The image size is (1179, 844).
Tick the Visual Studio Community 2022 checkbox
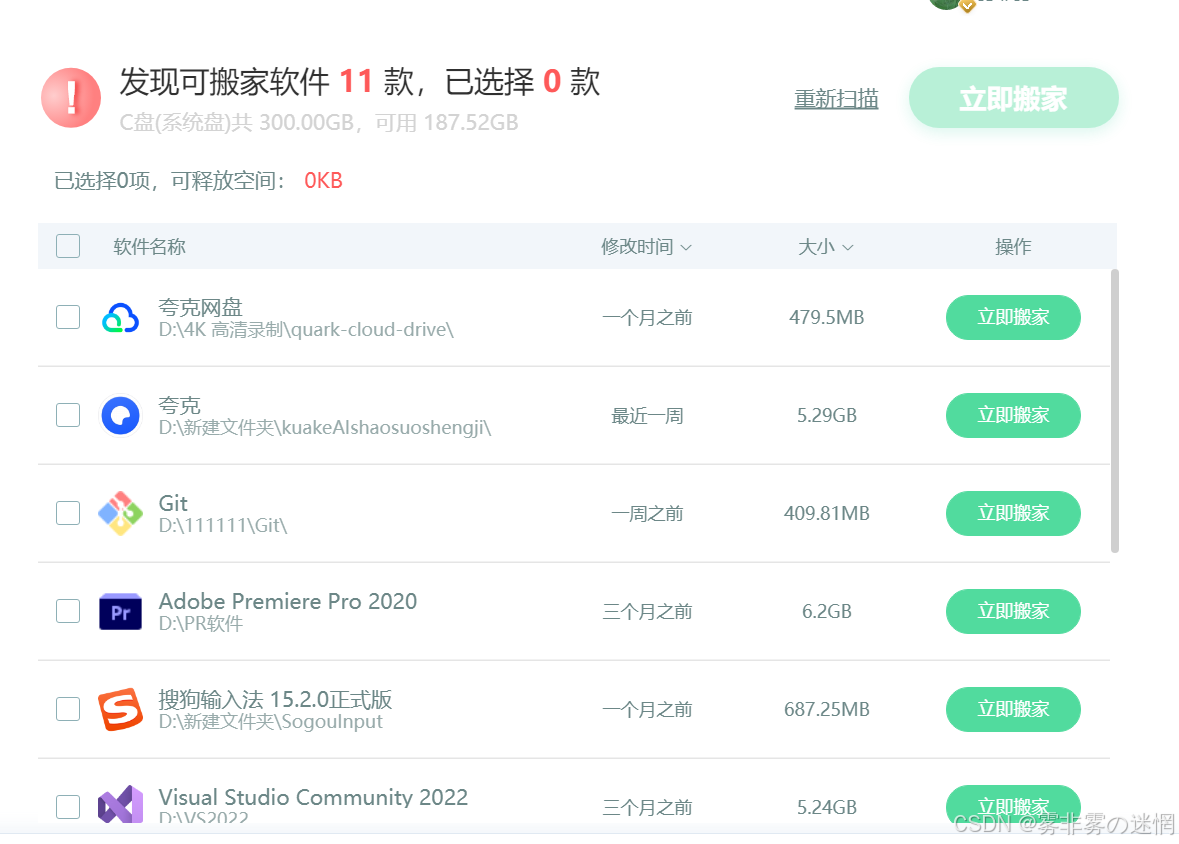(68, 806)
